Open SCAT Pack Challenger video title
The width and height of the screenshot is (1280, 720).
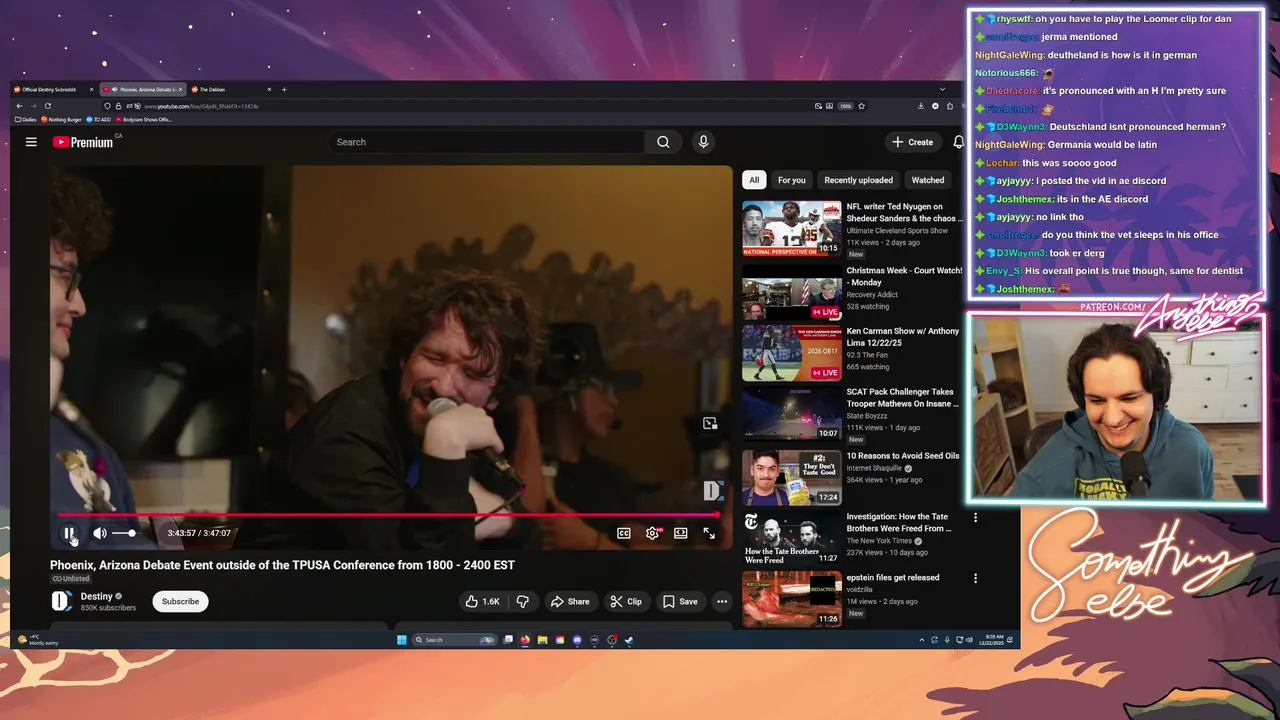click(900, 398)
